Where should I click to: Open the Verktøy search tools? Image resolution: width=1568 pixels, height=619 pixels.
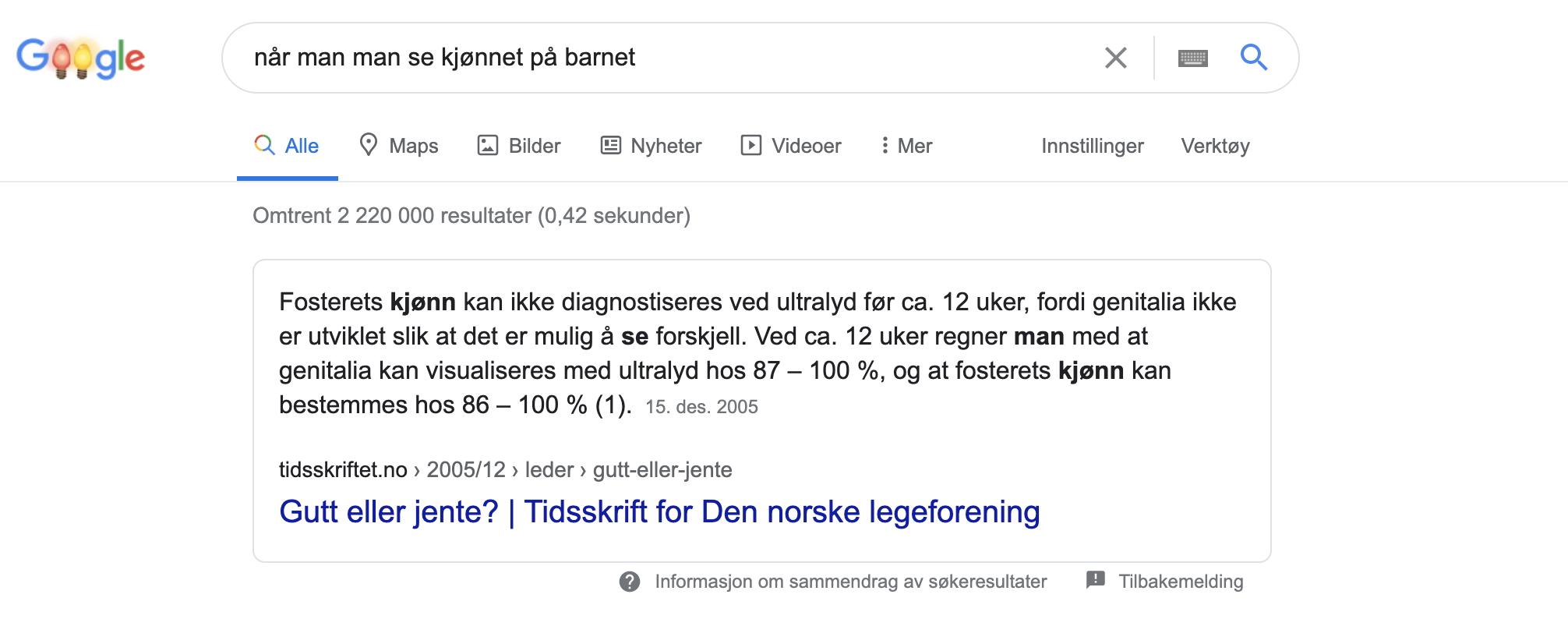1214,146
